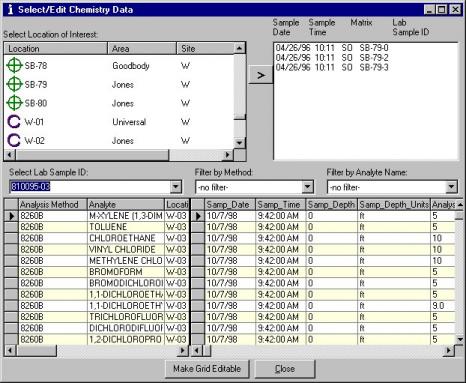Screen dimensions: 466x383
Task: Open the Filter by Method dropdown
Action: [x=308, y=187]
